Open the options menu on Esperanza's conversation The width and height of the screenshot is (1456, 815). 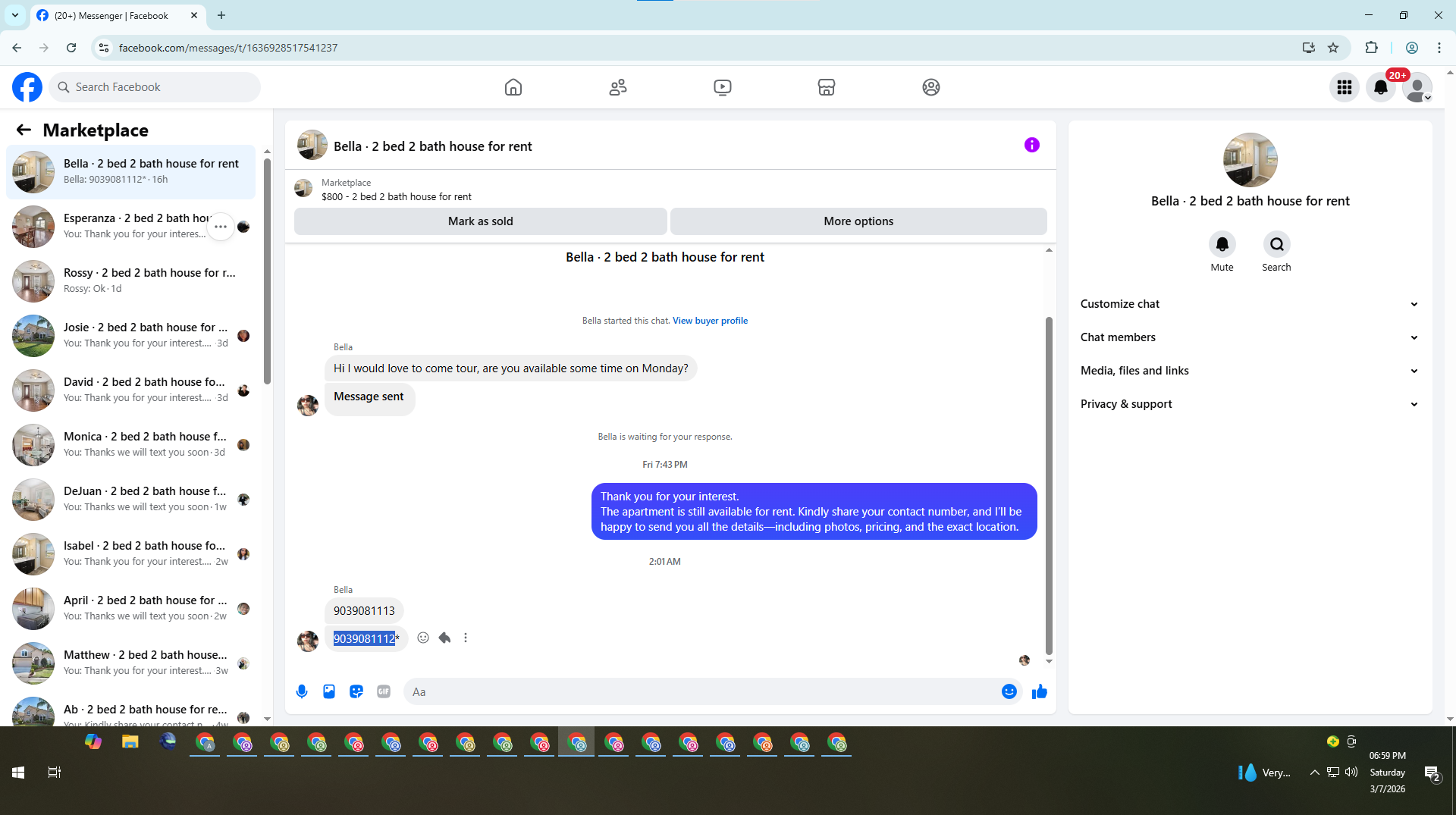pyautogui.click(x=221, y=227)
